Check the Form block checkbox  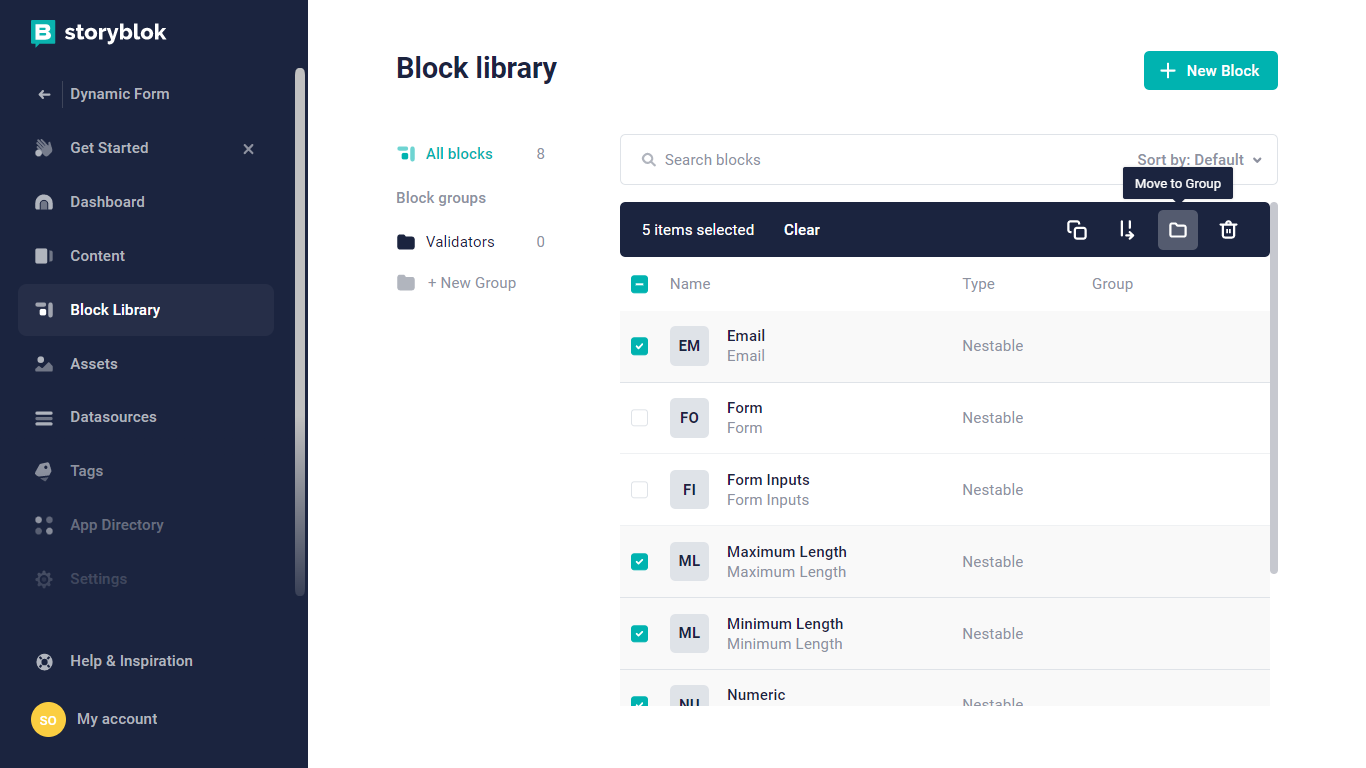tap(640, 418)
